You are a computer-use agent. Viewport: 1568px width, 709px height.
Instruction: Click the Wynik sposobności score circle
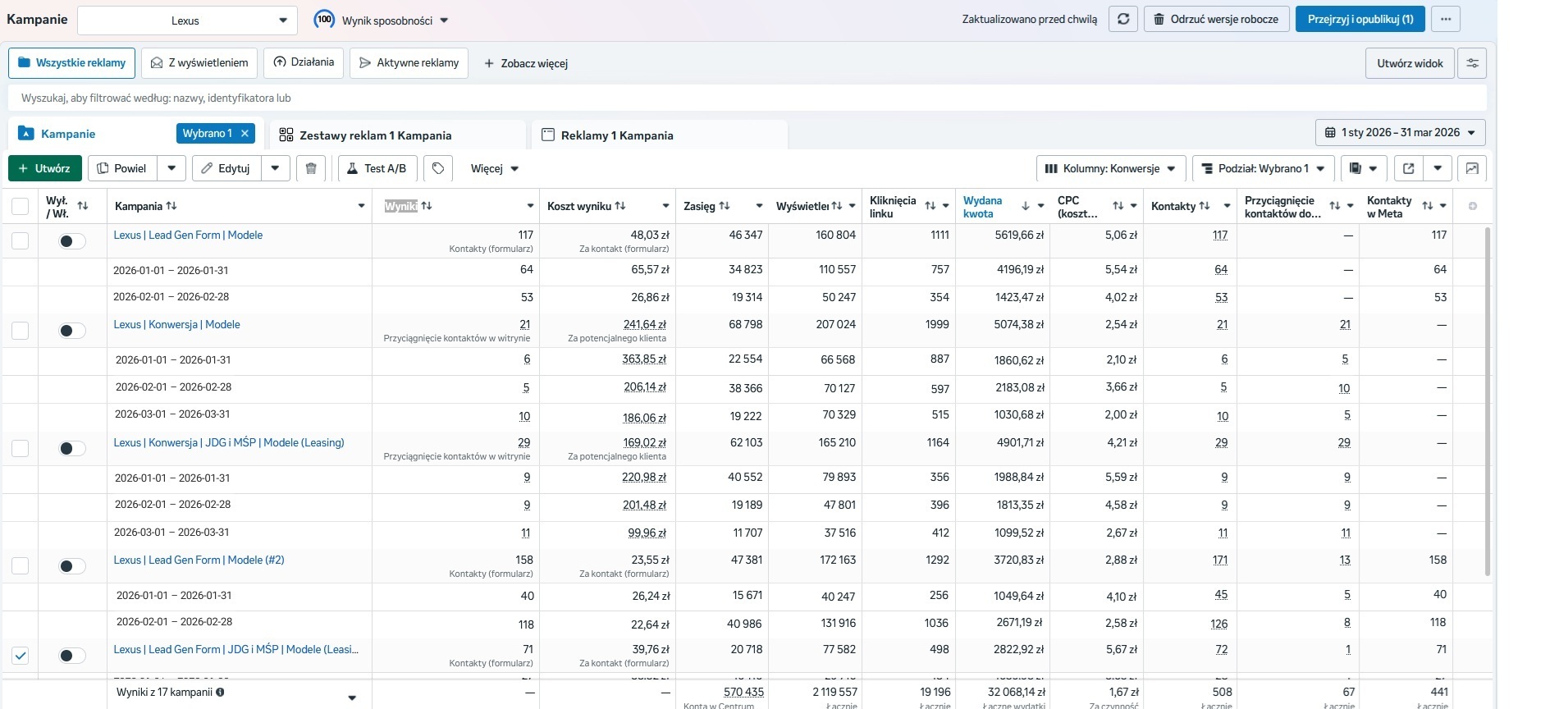click(x=324, y=19)
